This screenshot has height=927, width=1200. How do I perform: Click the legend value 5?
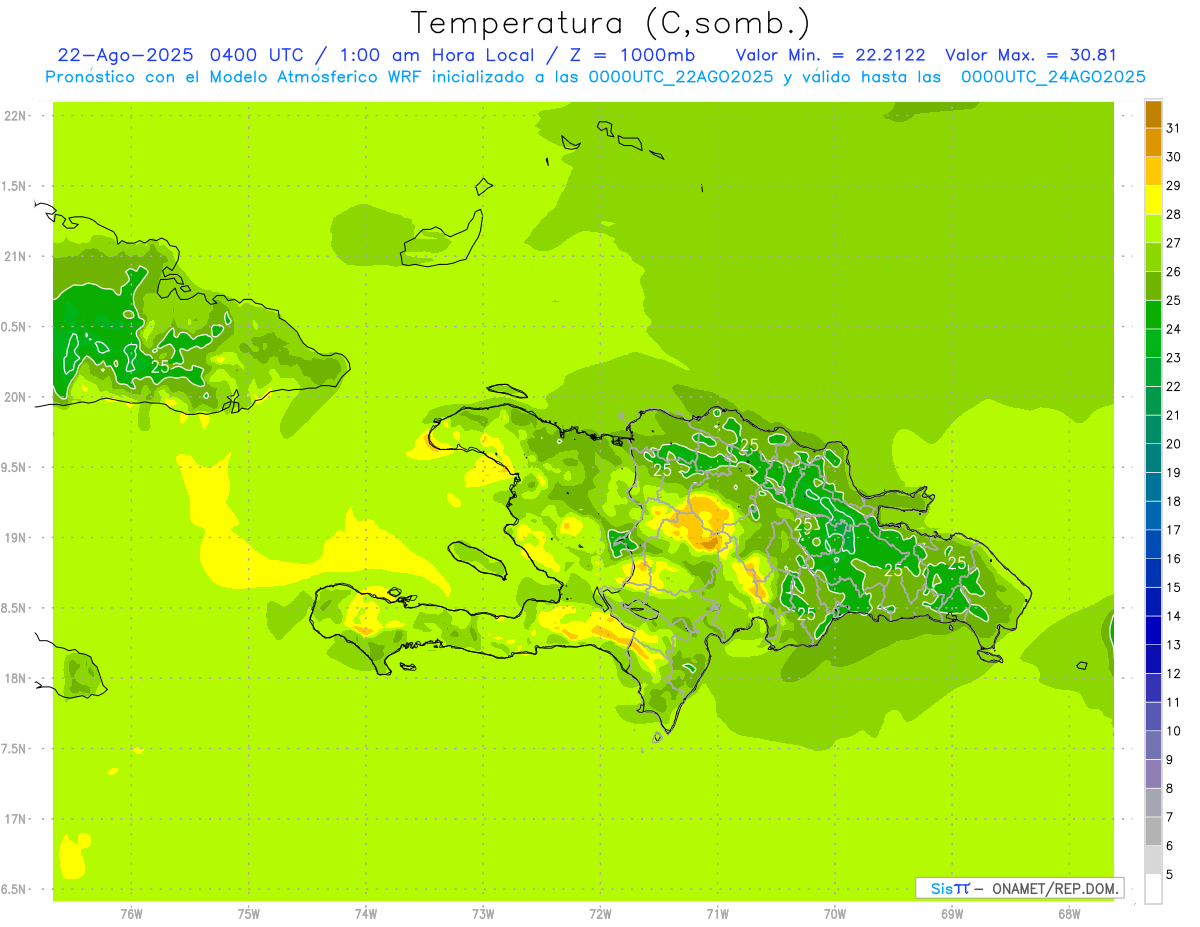click(1169, 874)
